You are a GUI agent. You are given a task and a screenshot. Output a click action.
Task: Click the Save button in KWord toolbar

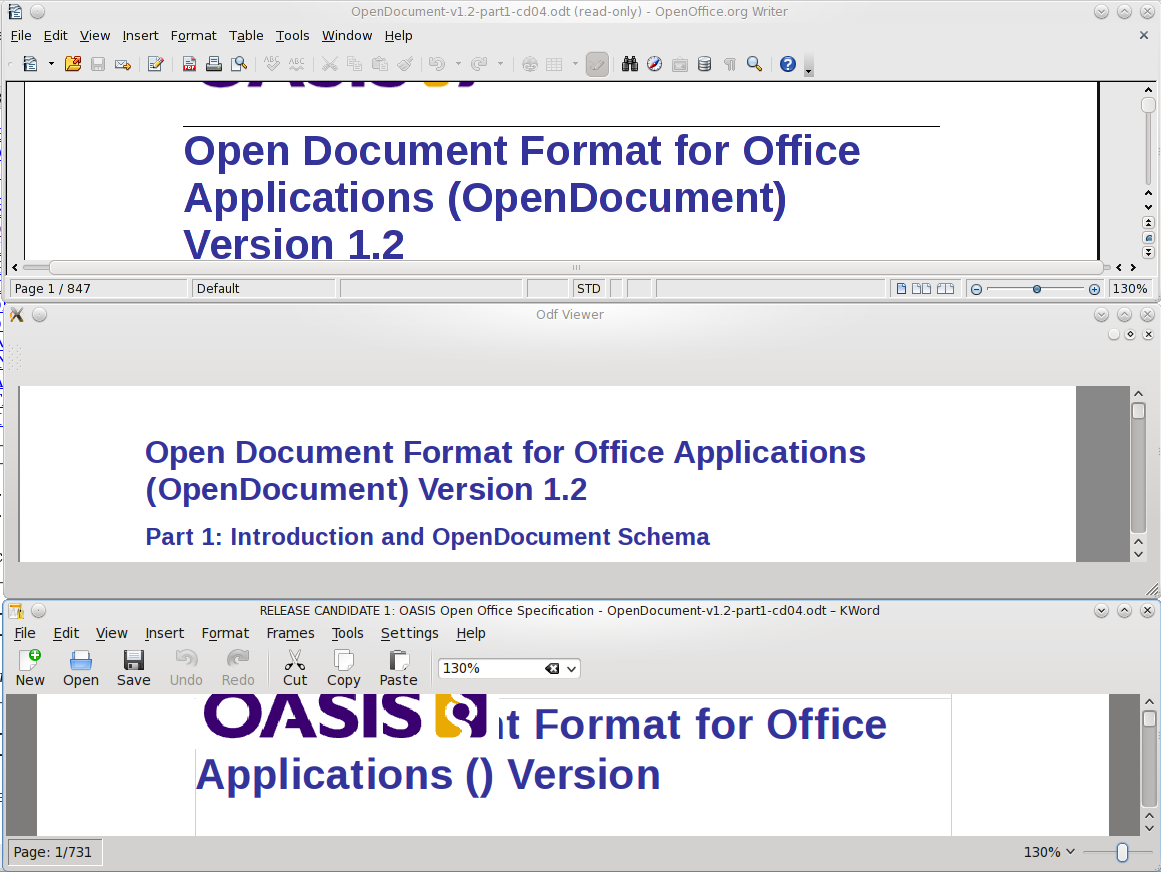(133, 668)
